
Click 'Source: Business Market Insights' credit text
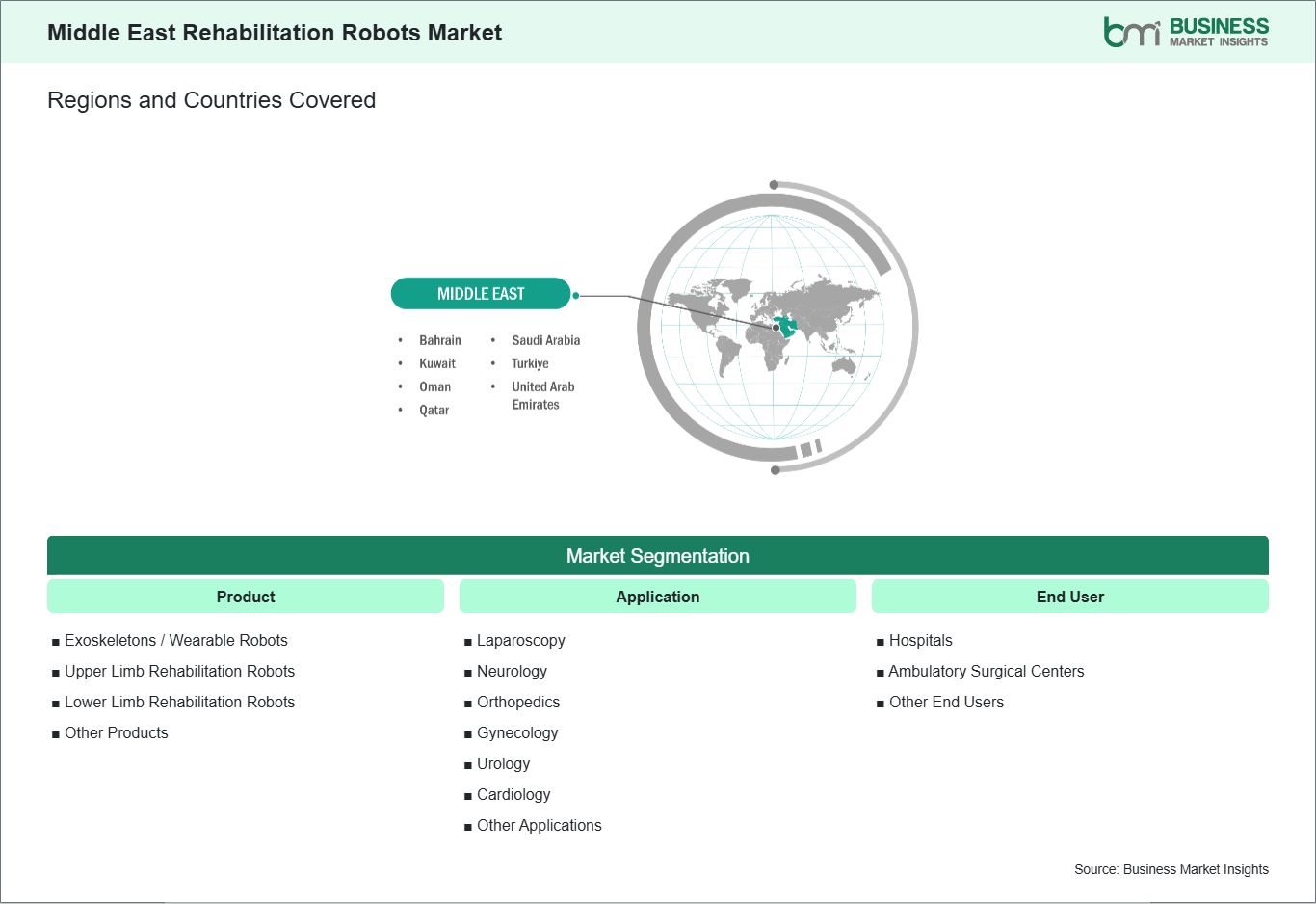pos(1171,869)
